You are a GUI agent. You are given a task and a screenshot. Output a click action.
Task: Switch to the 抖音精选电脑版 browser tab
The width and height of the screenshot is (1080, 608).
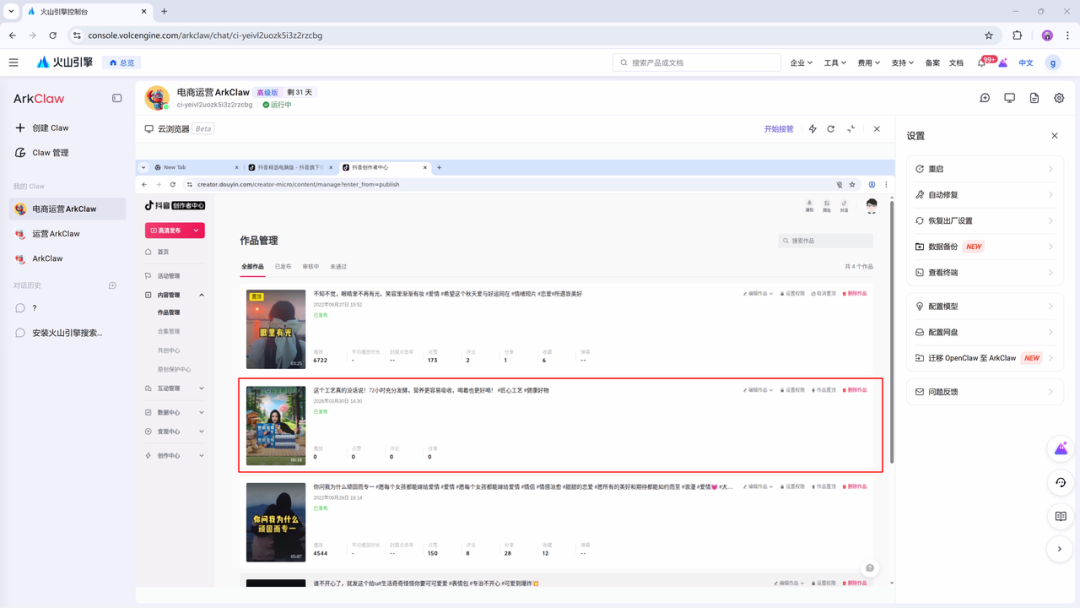(x=290, y=167)
